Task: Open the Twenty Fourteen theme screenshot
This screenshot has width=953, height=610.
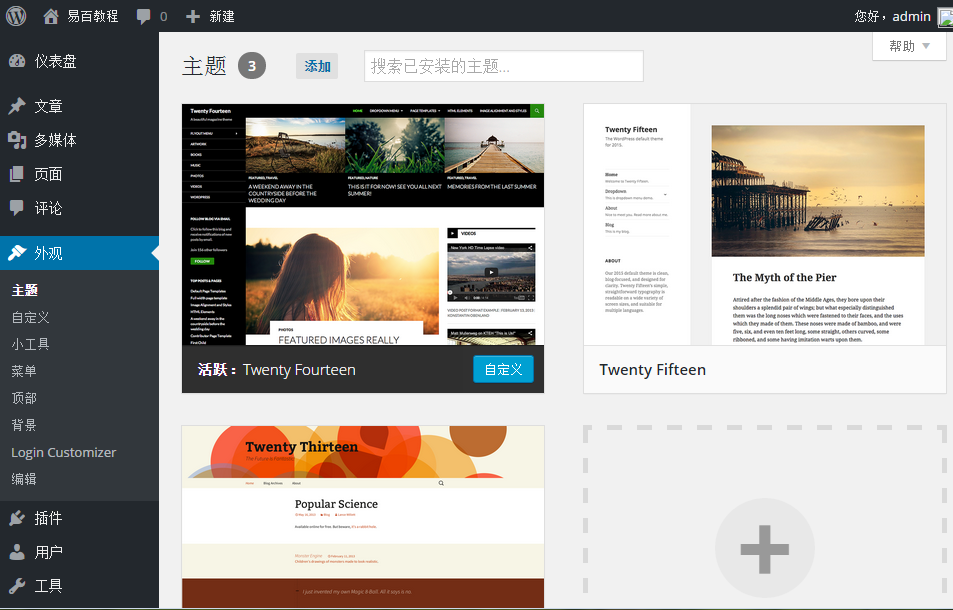Action: click(363, 224)
